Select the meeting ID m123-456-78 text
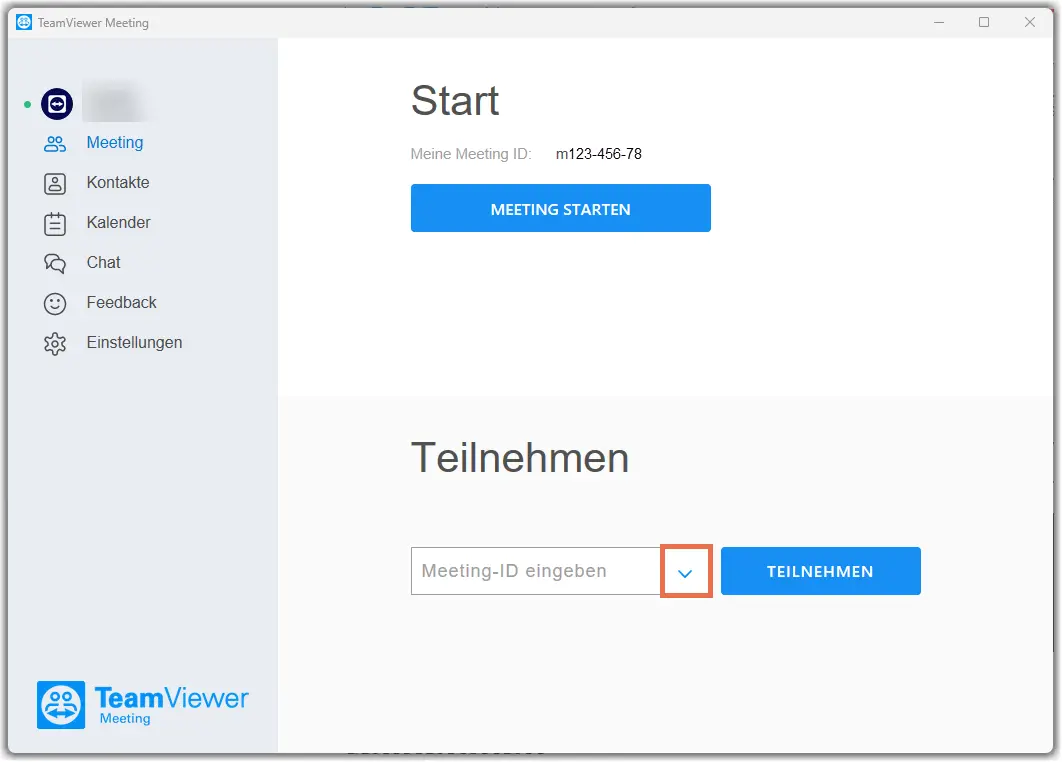This screenshot has height=762, width=1062. 599,154
